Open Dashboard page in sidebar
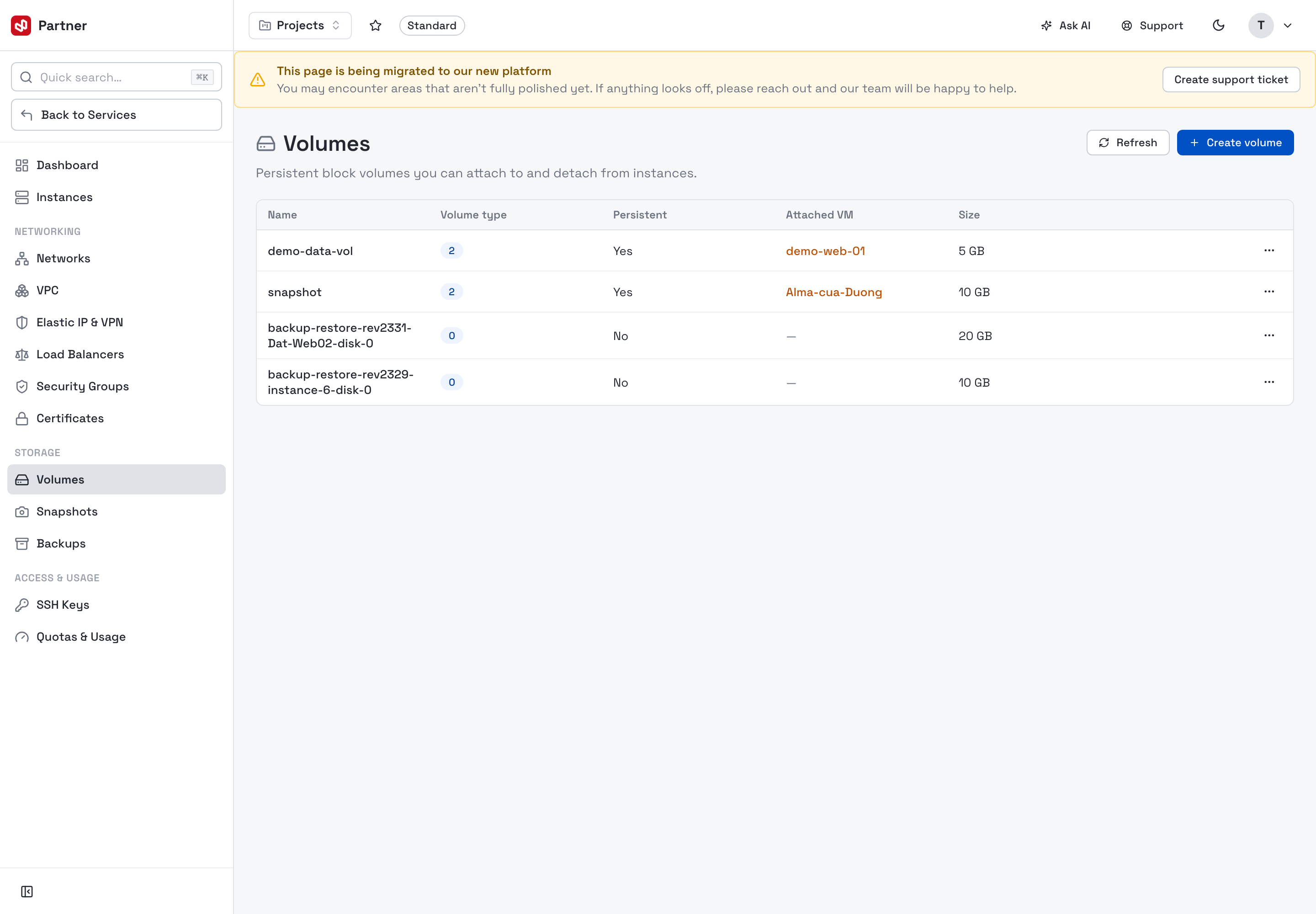 click(x=116, y=165)
